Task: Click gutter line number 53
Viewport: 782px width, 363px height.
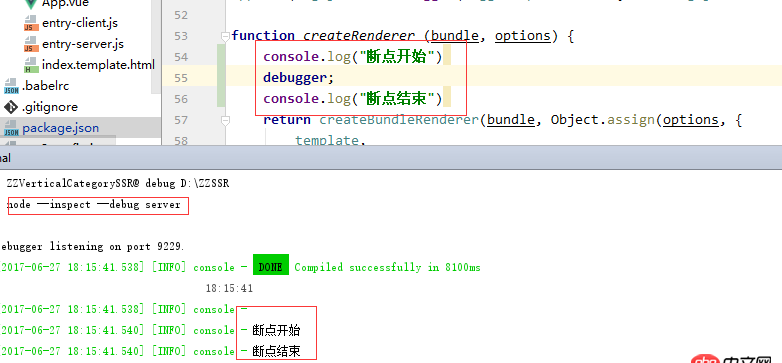Action: (181, 36)
